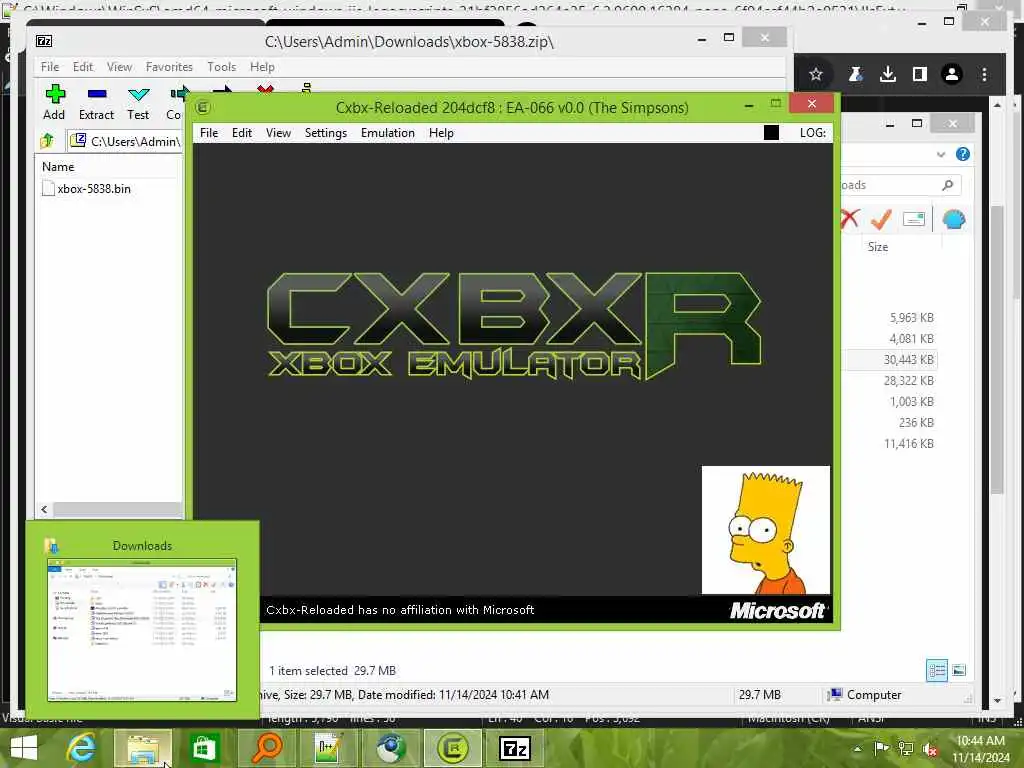Click the File Explorer taskbar icon
This screenshot has width=1024, height=768.
144,748
